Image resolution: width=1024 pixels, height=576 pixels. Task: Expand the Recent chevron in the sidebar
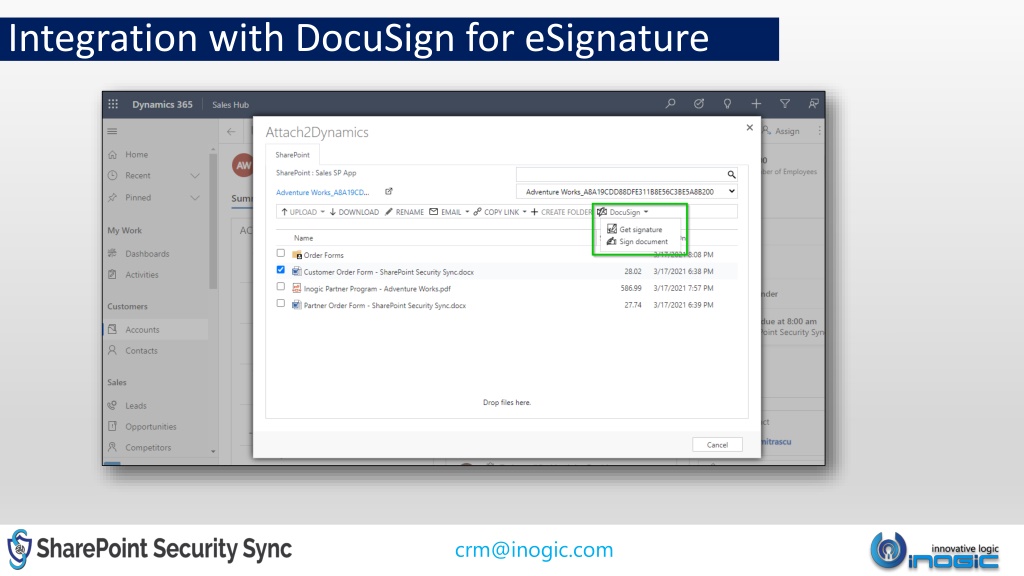click(x=195, y=176)
